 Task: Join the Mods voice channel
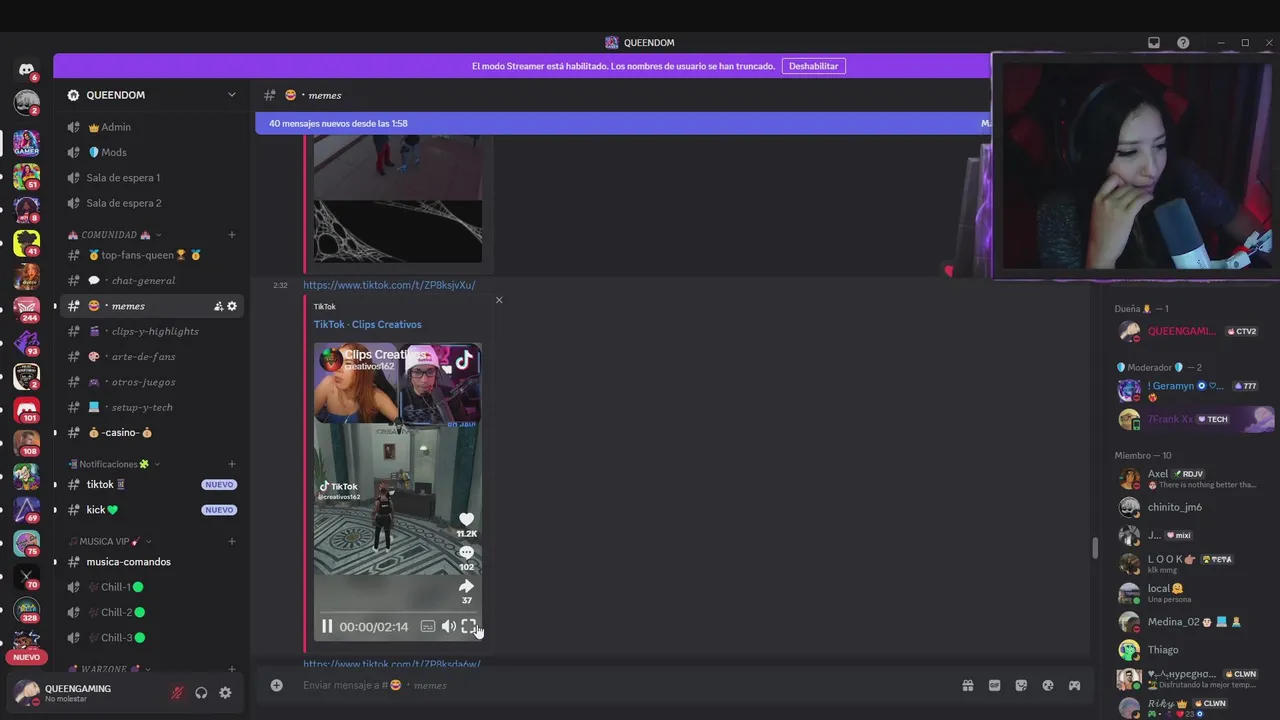click(152, 152)
